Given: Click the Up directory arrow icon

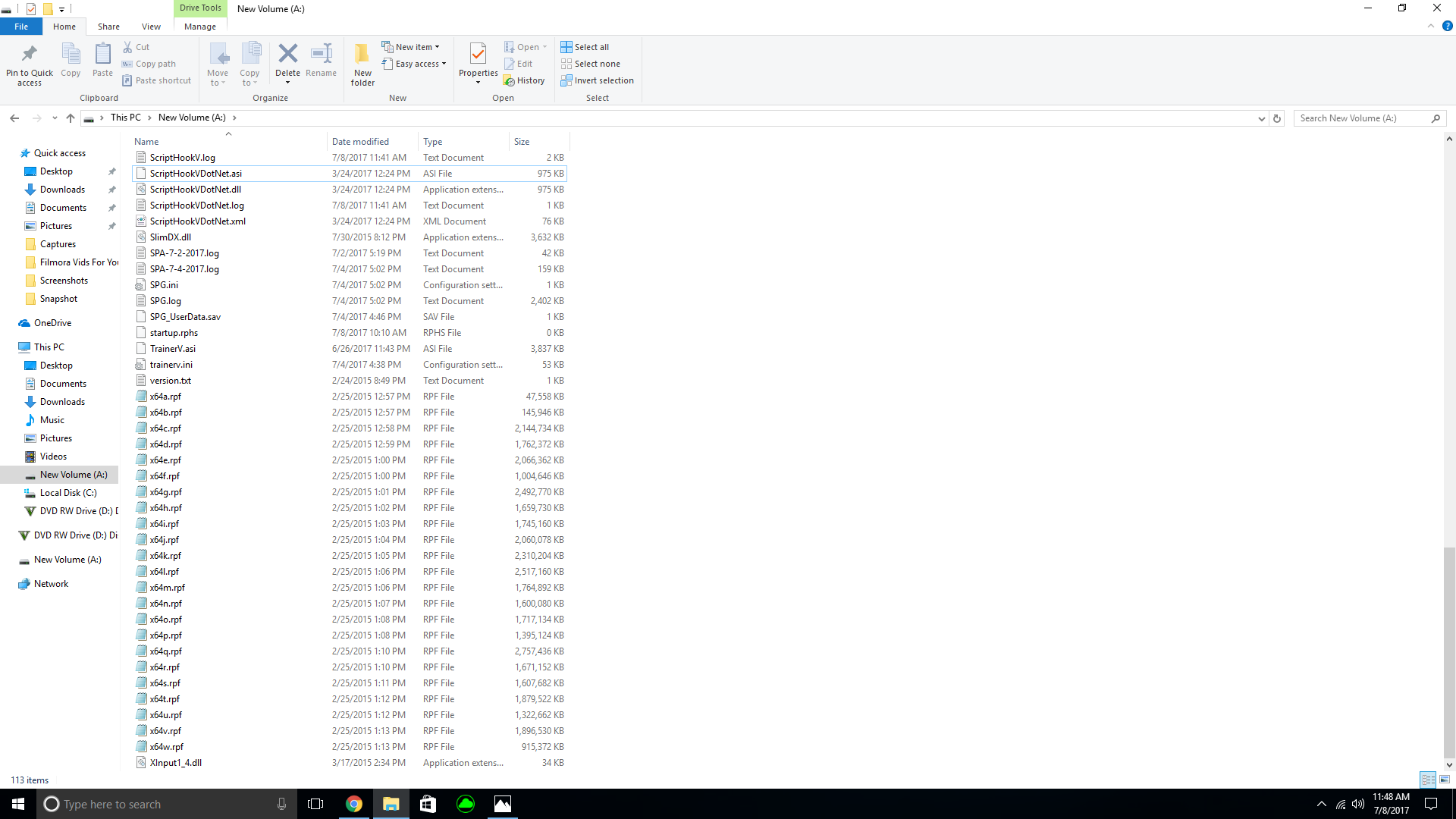Looking at the screenshot, I should 71,118.
